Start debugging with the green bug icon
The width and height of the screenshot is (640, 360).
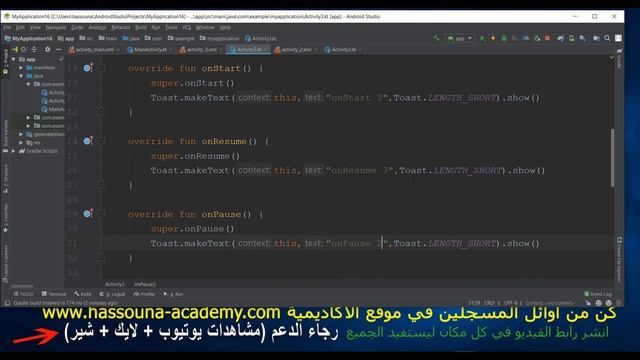click(504, 38)
